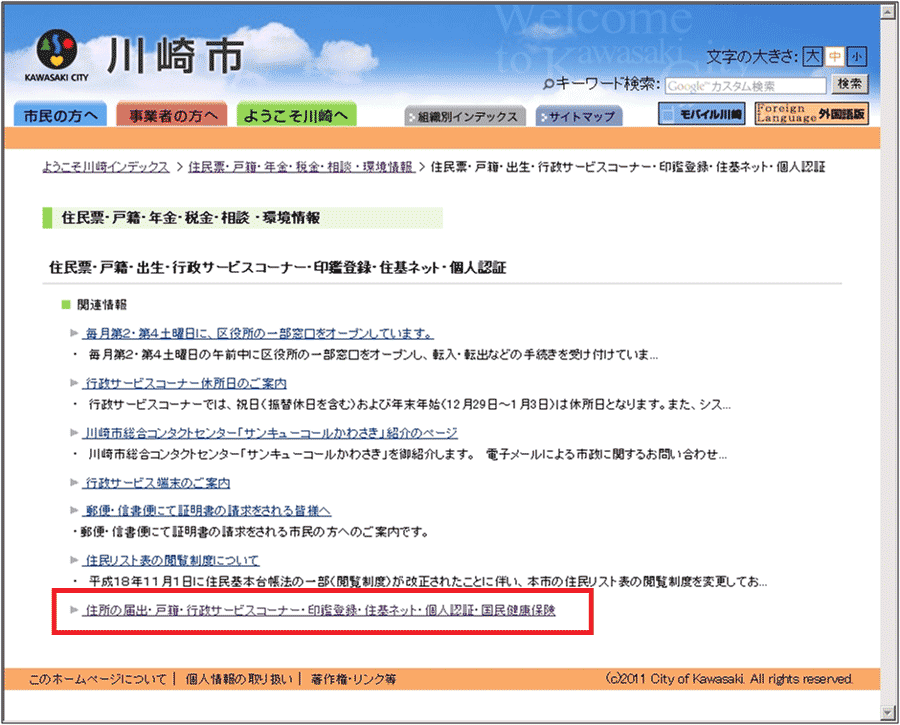This screenshot has width=900, height=725.
Task: Click the Kawasaki City logo
Action: tap(56, 55)
